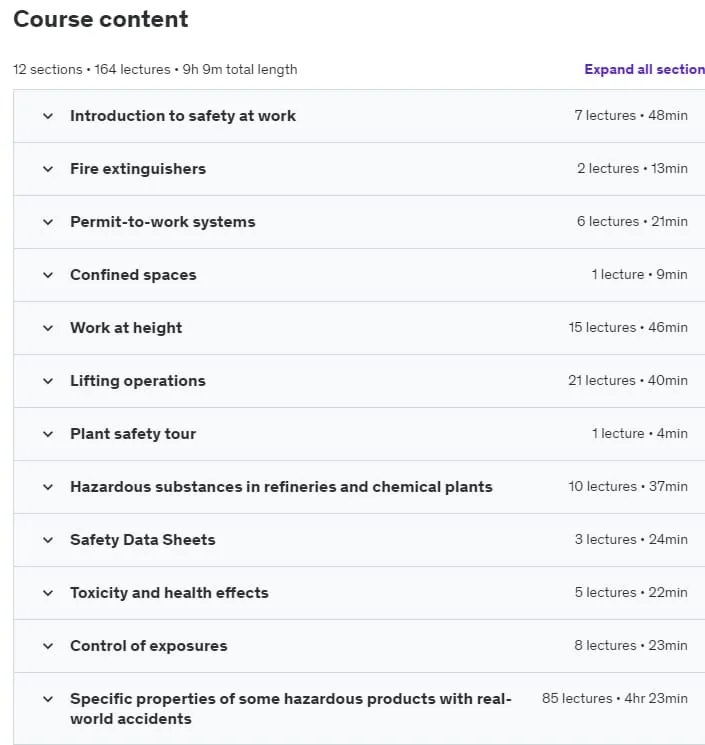This screenshot has height=745, width=705.
Task: Click the Safety Data Sheets chevron
Action: click(48, 540)
